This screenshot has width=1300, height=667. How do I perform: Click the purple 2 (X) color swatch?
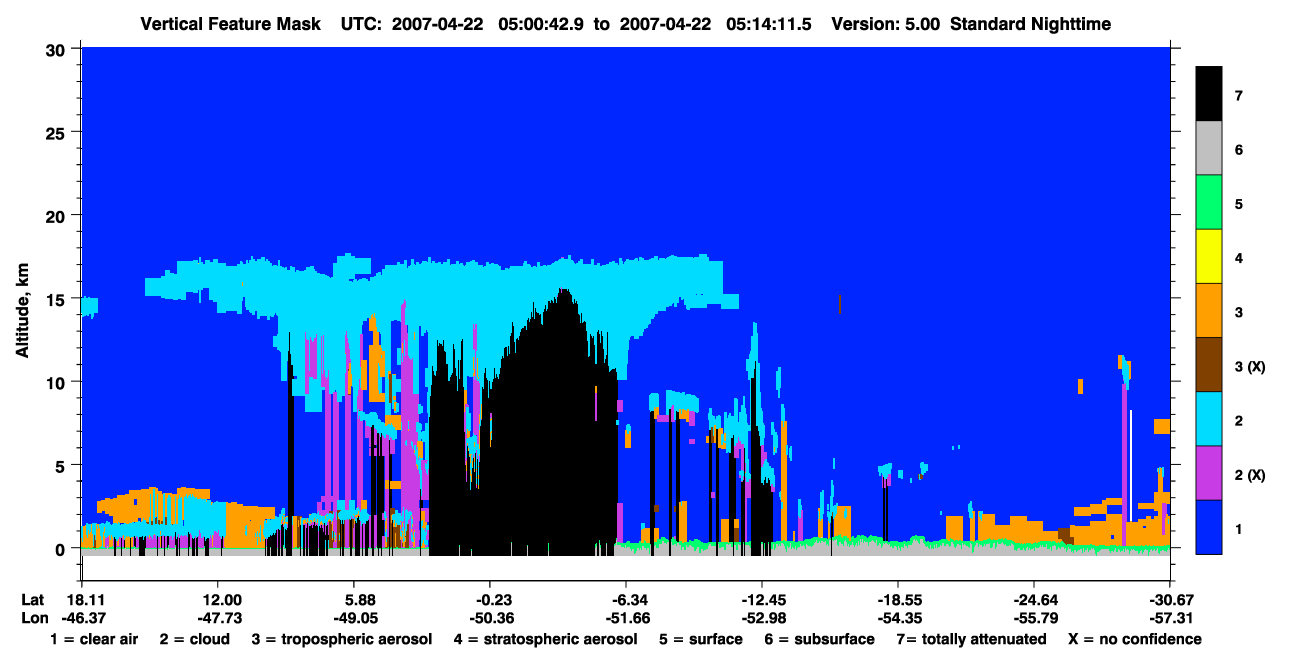[1209, 473]
